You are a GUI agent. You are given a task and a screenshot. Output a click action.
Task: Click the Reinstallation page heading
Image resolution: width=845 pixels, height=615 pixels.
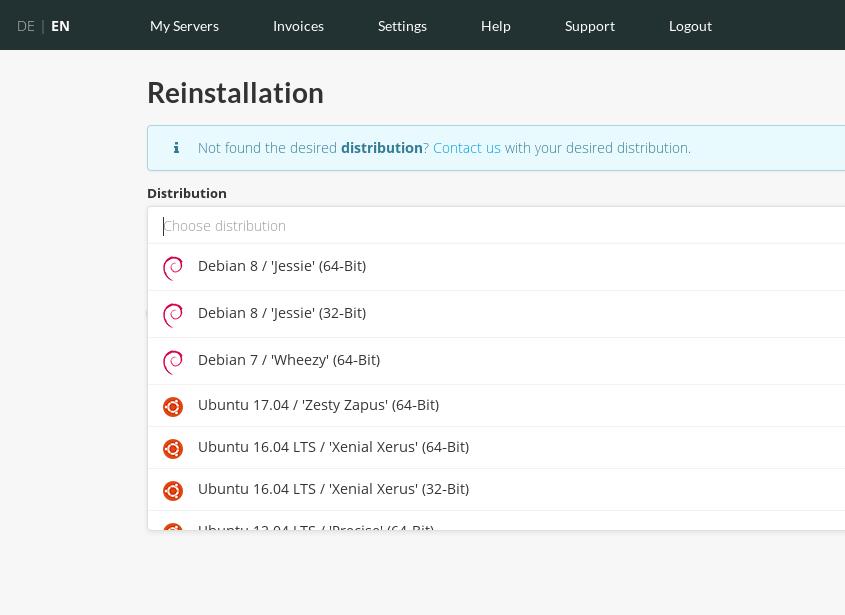(x=236, y=93)
